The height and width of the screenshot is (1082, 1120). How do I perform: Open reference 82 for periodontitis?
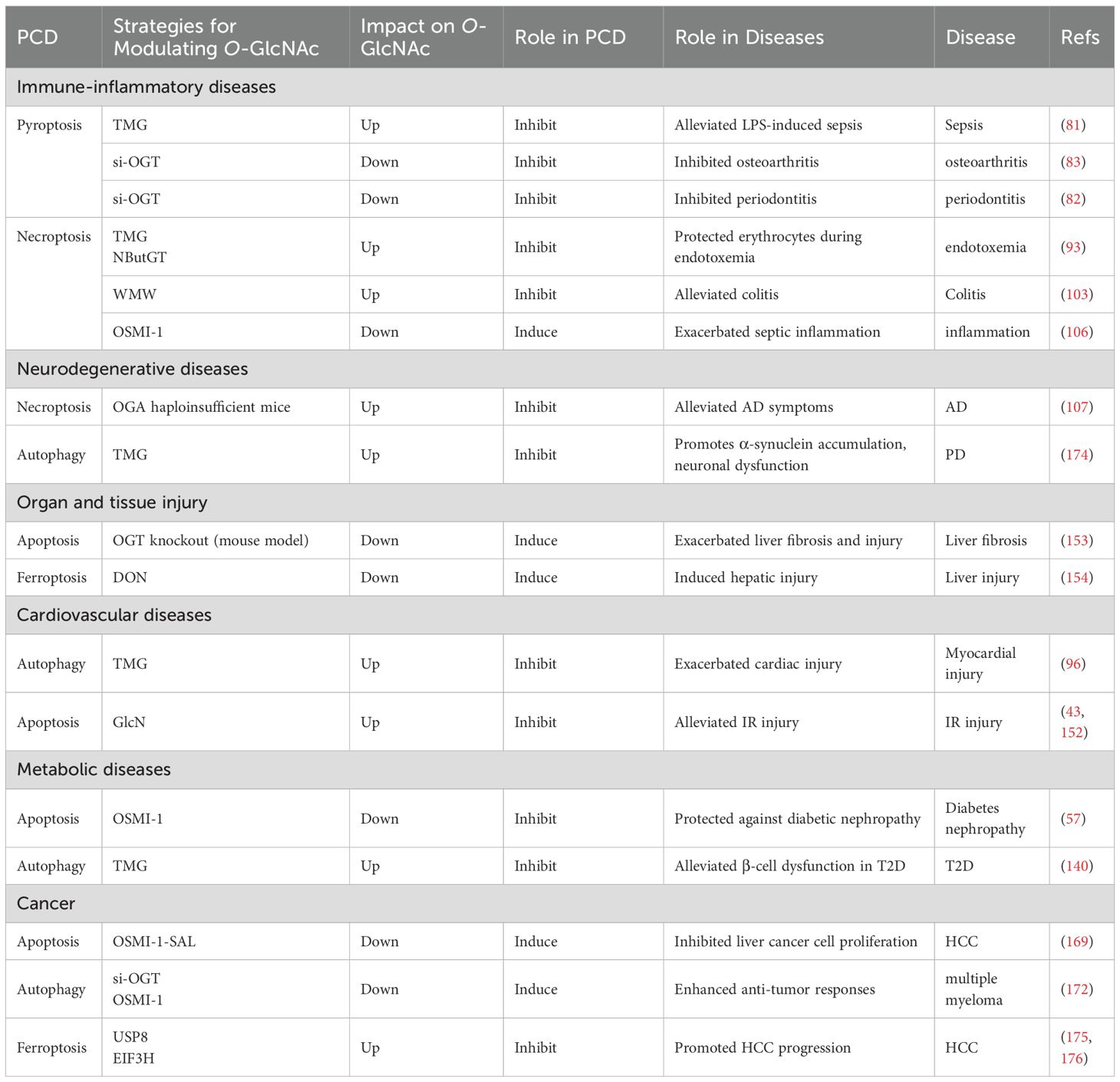coord(1072,199)
